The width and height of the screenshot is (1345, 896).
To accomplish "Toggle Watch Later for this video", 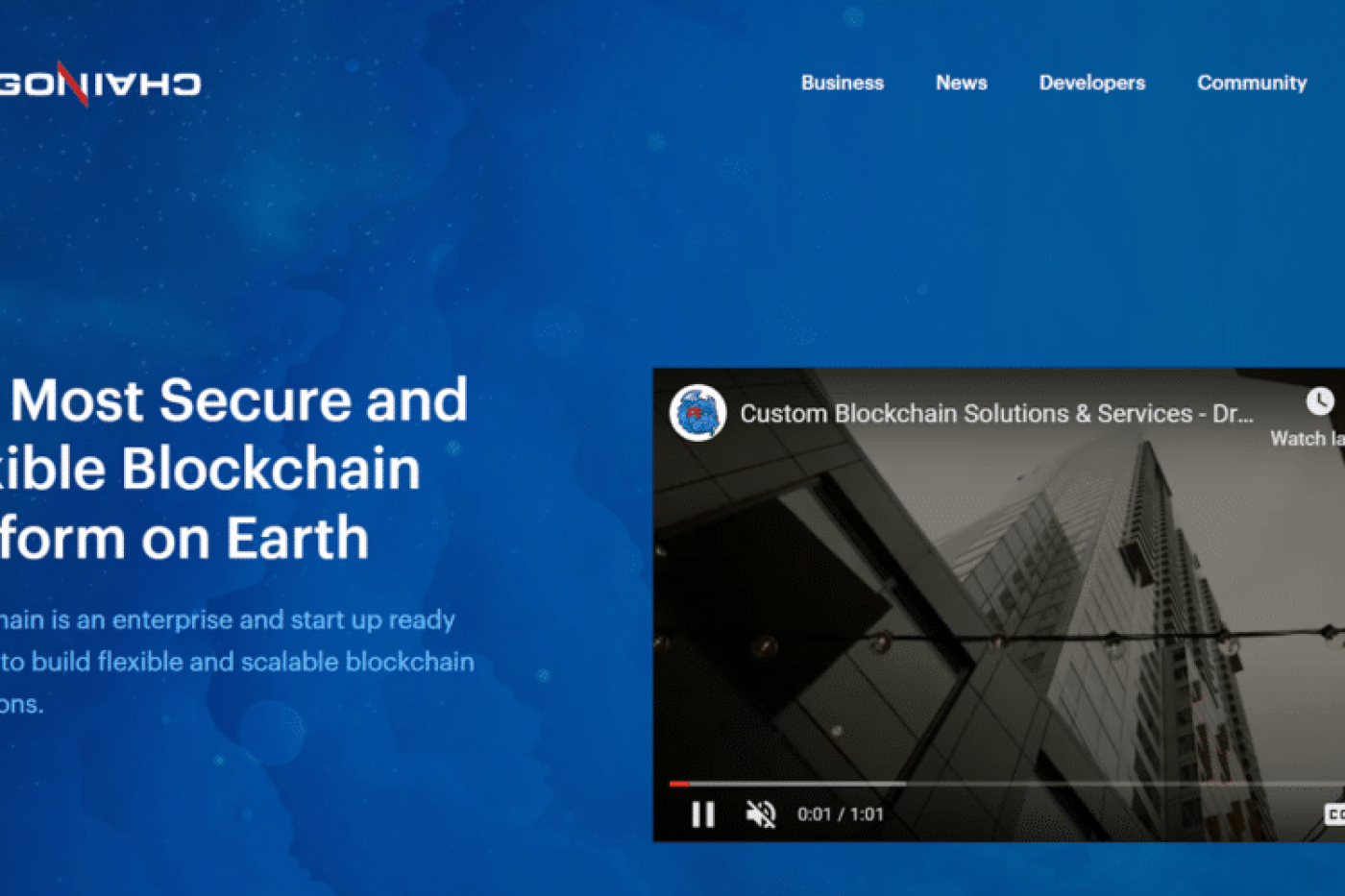I will [1318, 402].
